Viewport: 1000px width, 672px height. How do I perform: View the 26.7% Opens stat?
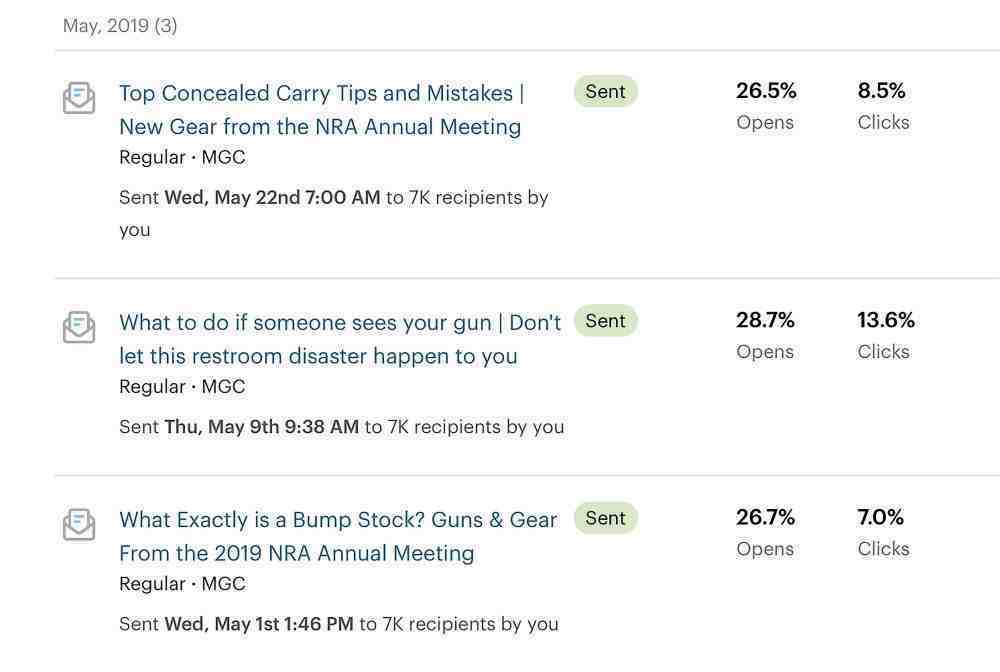[x=765, y=532]
